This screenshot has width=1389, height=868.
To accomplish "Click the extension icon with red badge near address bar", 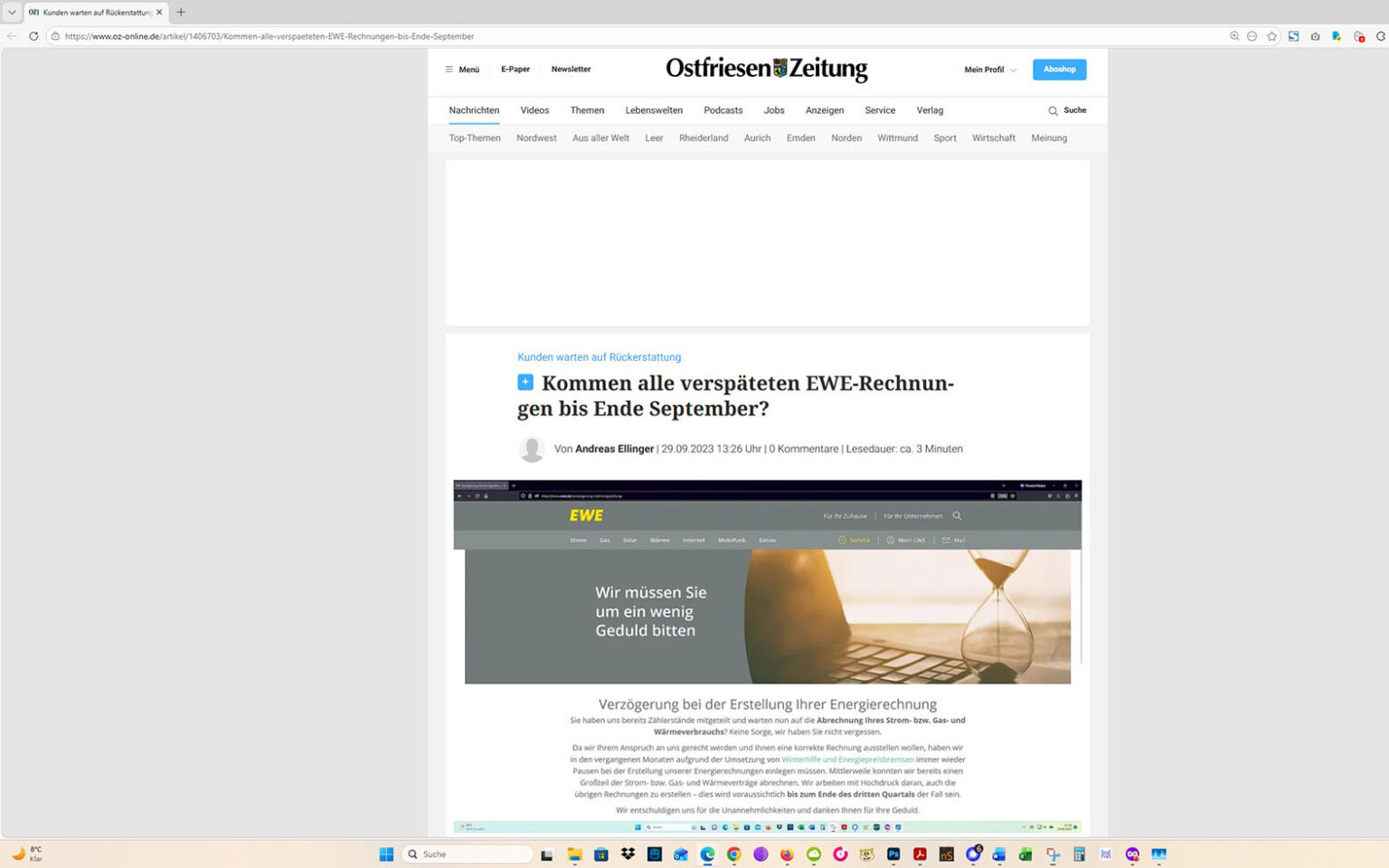I will [1359, 36].
